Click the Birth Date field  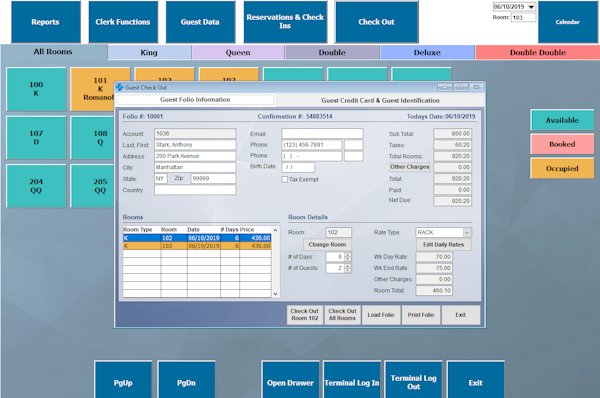[x=298, y=167]
